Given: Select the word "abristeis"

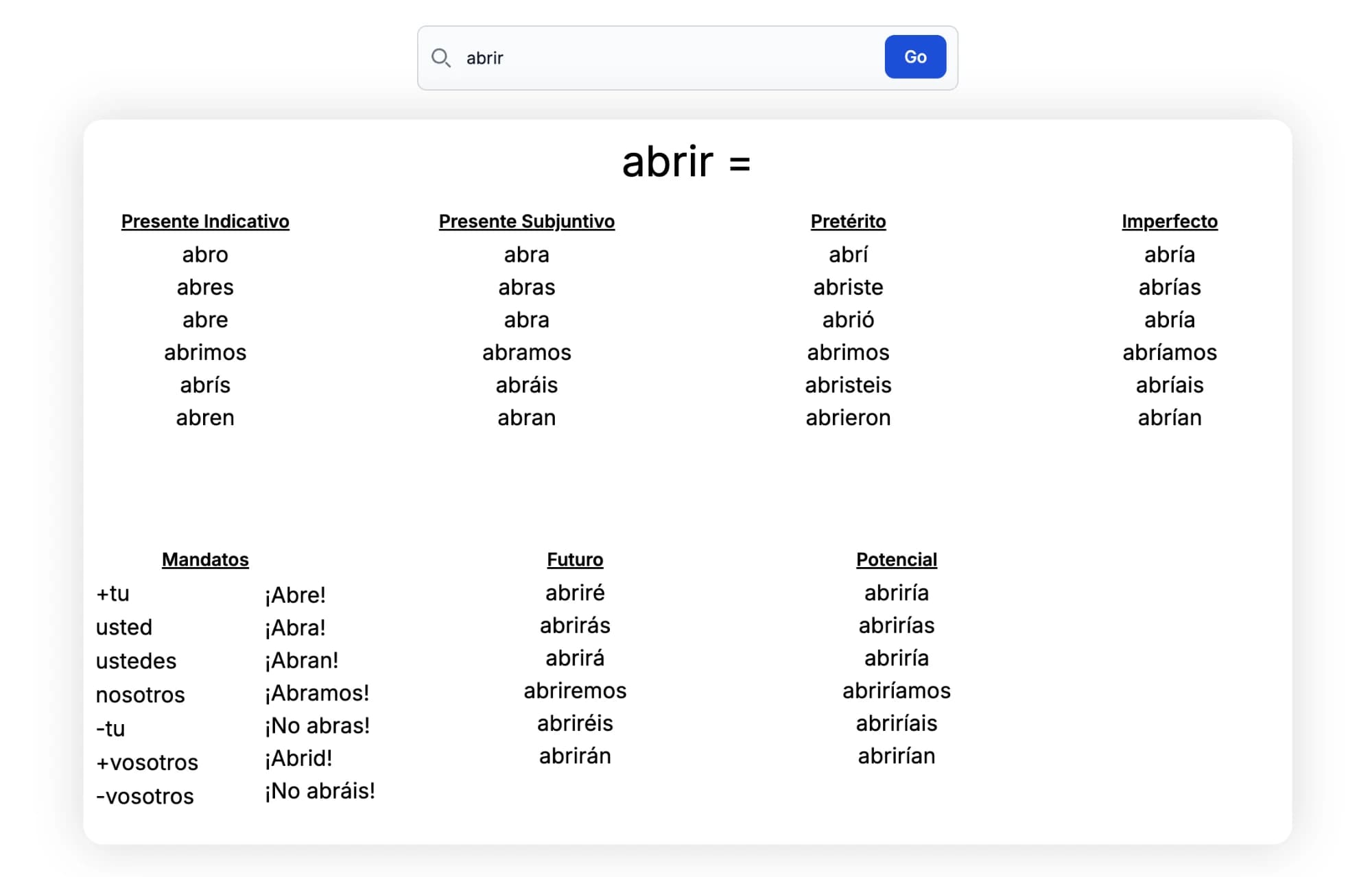Looking at the screenshot, I should [x=849, y=385].
